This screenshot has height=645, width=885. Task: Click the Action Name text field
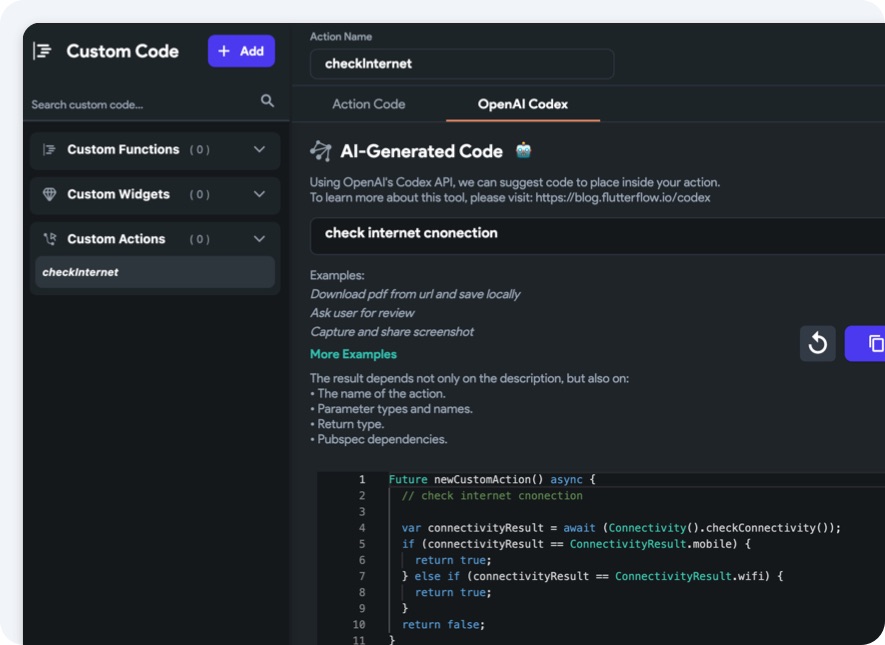click(462, 64)
